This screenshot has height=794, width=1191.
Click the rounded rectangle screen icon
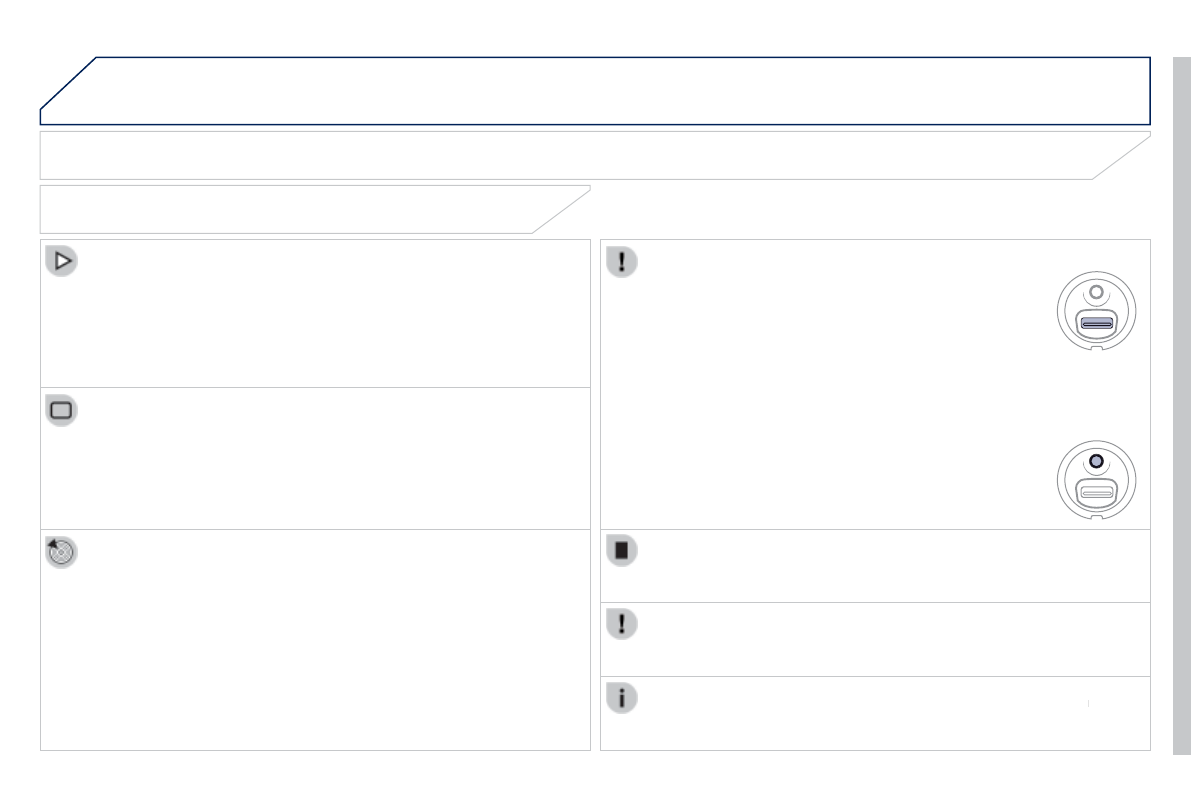click(x=62, y=410)
